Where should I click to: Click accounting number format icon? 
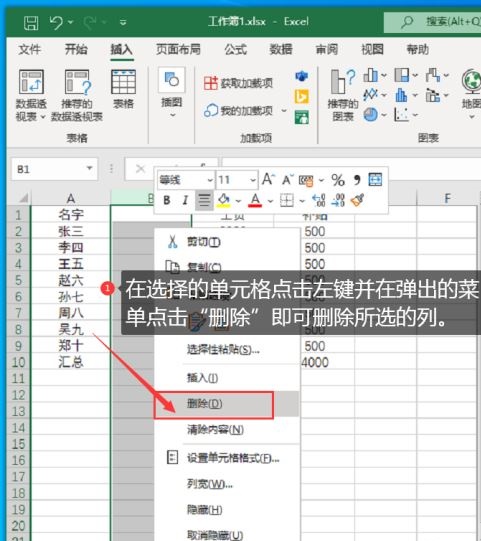(x=306, y=180)
